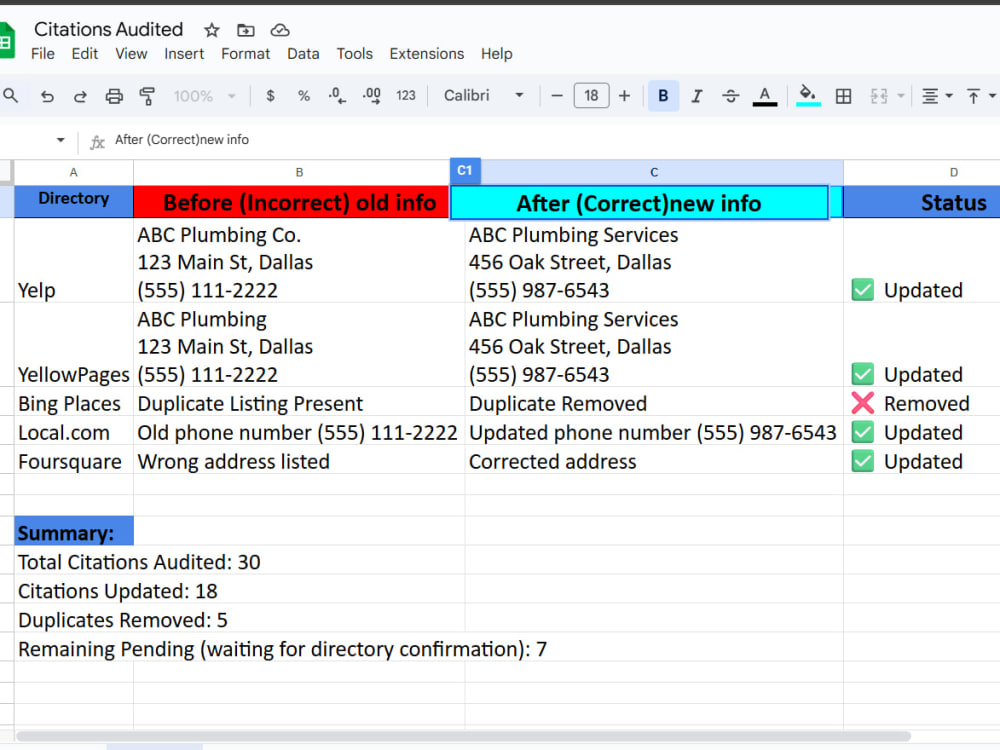Click the Removed status cell

coord(922,403)
